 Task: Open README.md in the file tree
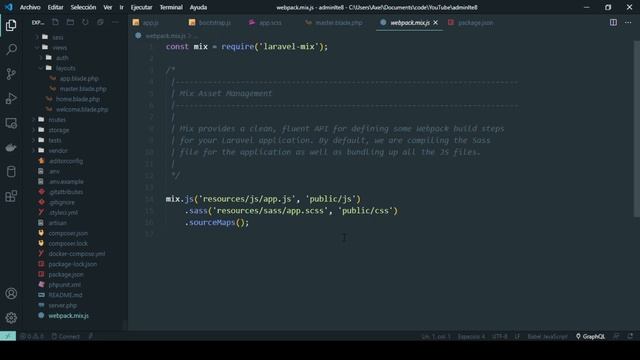[65, 295]
